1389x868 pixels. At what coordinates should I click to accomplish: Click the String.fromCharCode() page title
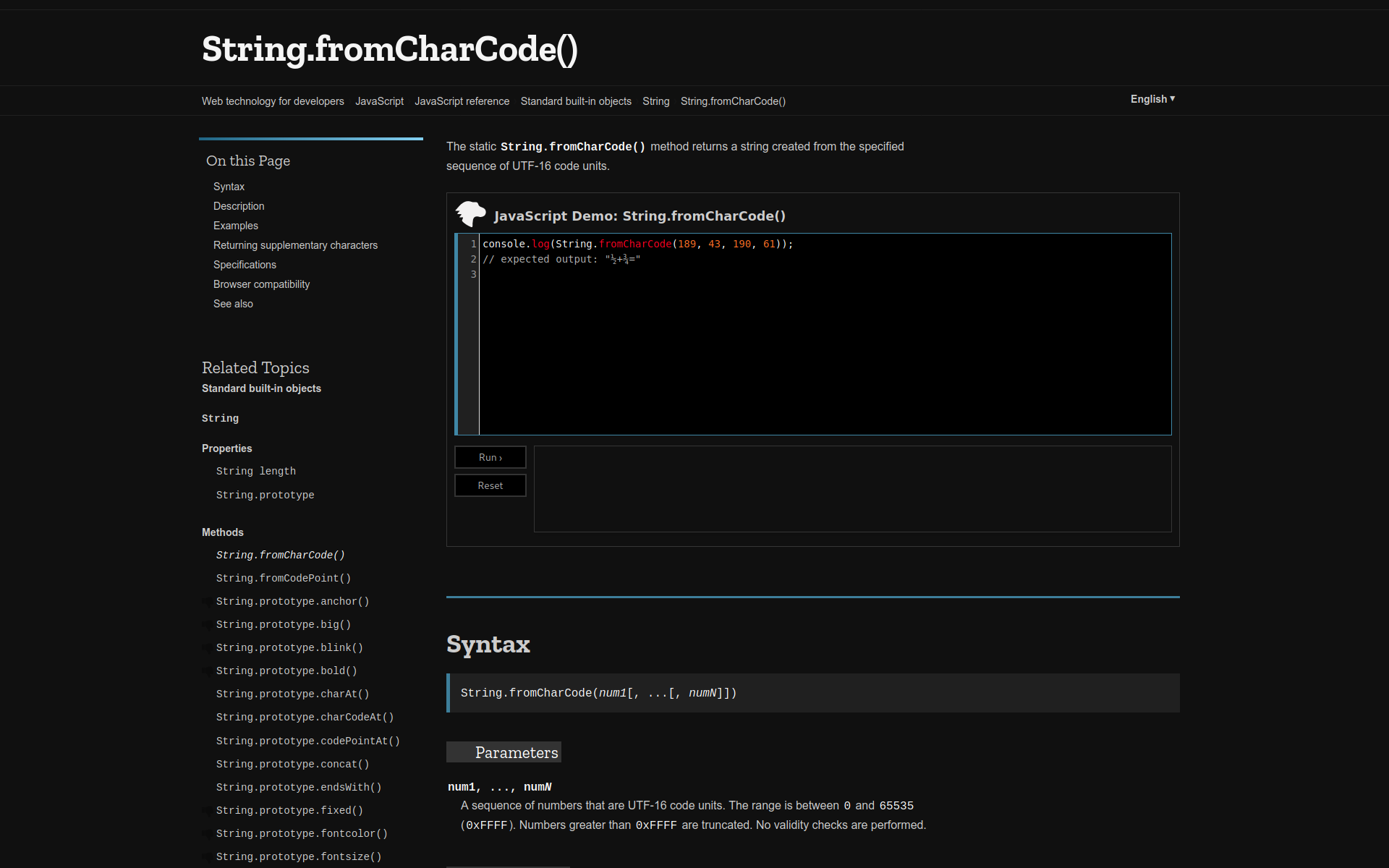click(x=390, y=49)
